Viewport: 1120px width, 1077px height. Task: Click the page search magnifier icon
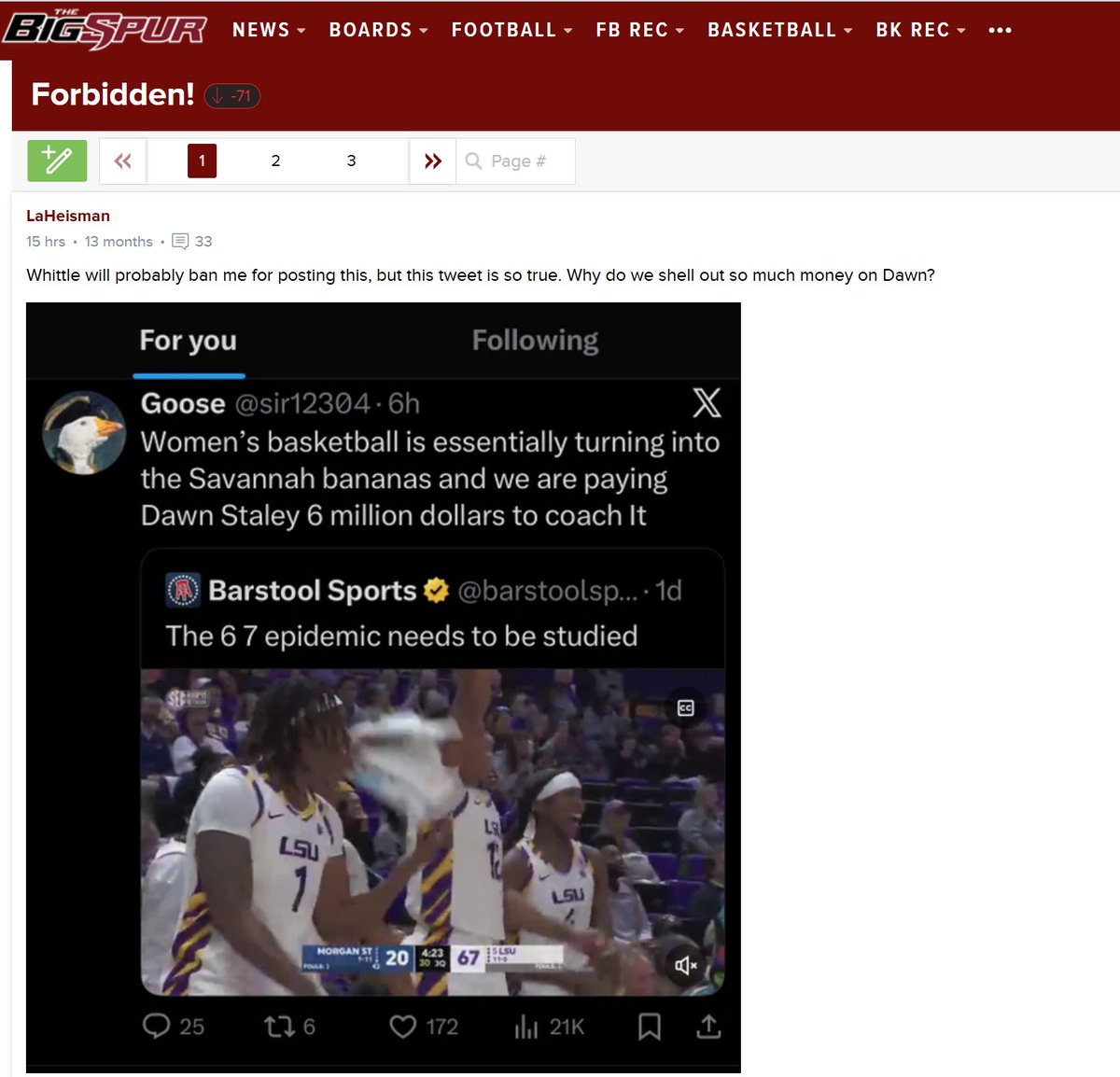coord(473,161)
